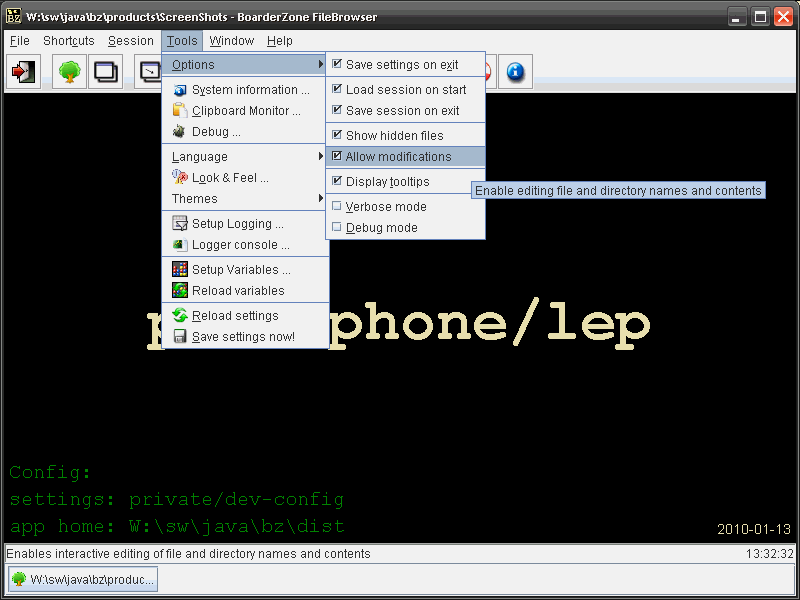The height and width of the screenshot is (600, 800).
Task: Expand the Options submenu arrow
Action: click(x=320, y=64)
